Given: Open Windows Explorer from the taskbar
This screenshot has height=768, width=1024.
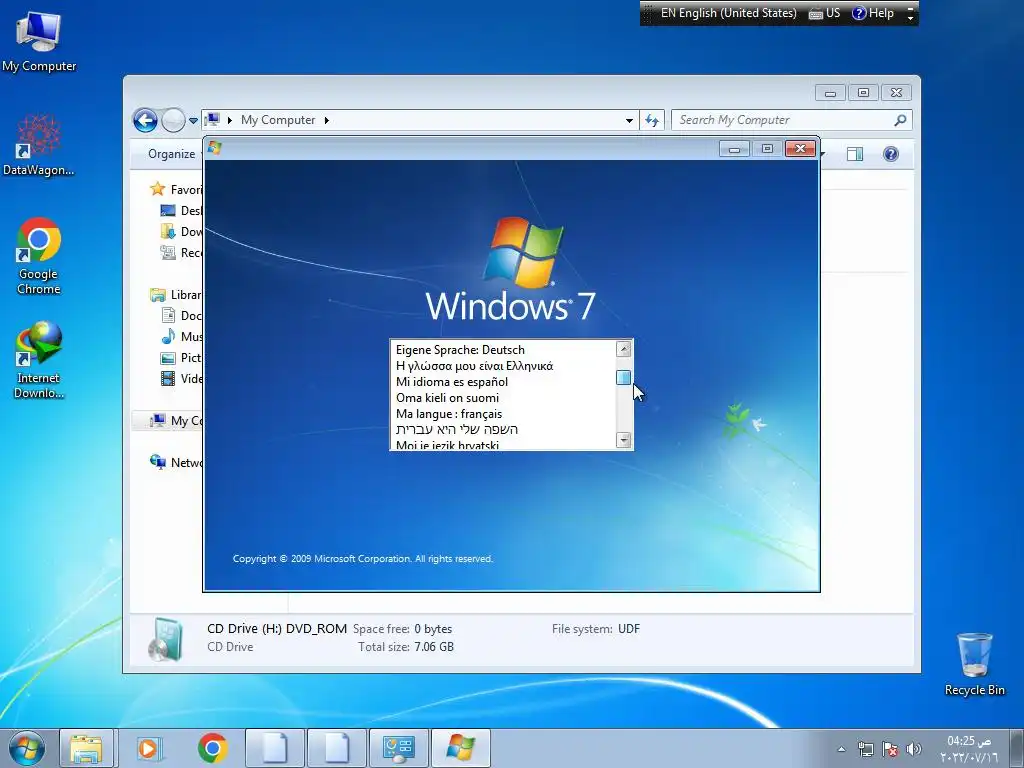Looking at the screenshot, I should (86, 748).
